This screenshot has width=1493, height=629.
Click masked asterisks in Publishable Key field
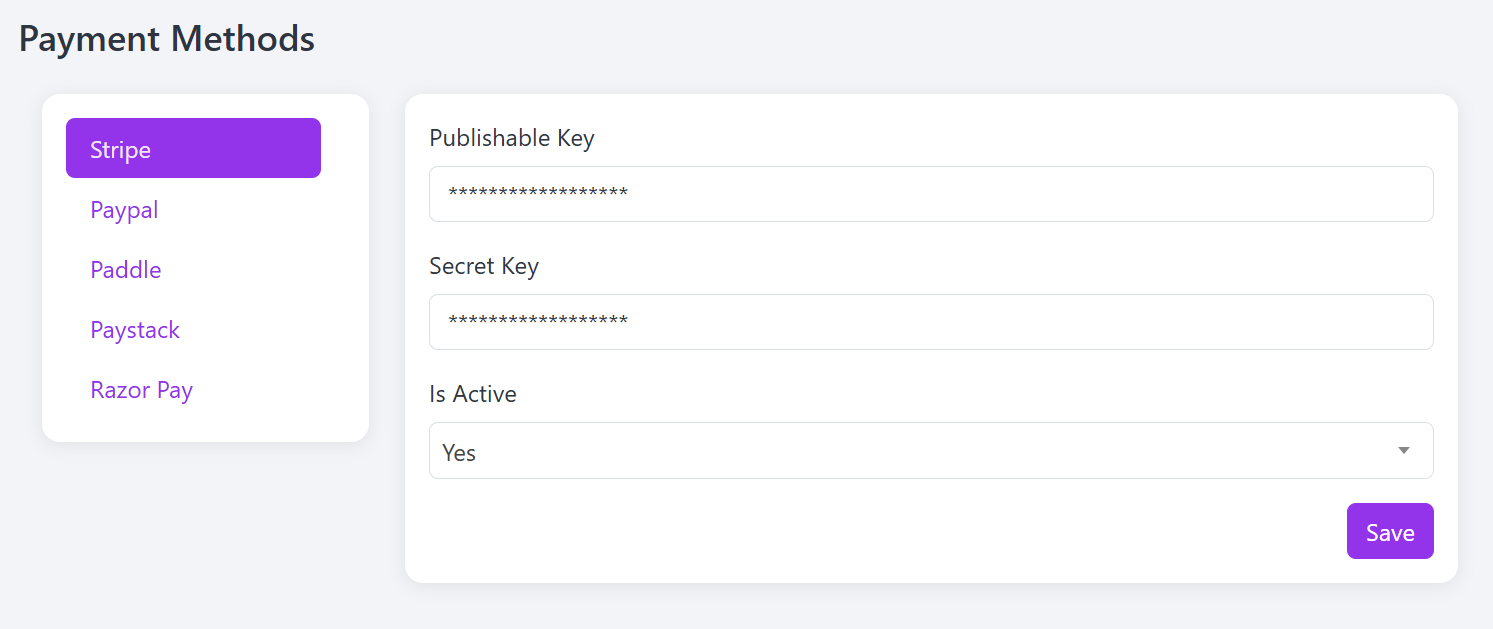pyautogui.click(x=538, y=193)
